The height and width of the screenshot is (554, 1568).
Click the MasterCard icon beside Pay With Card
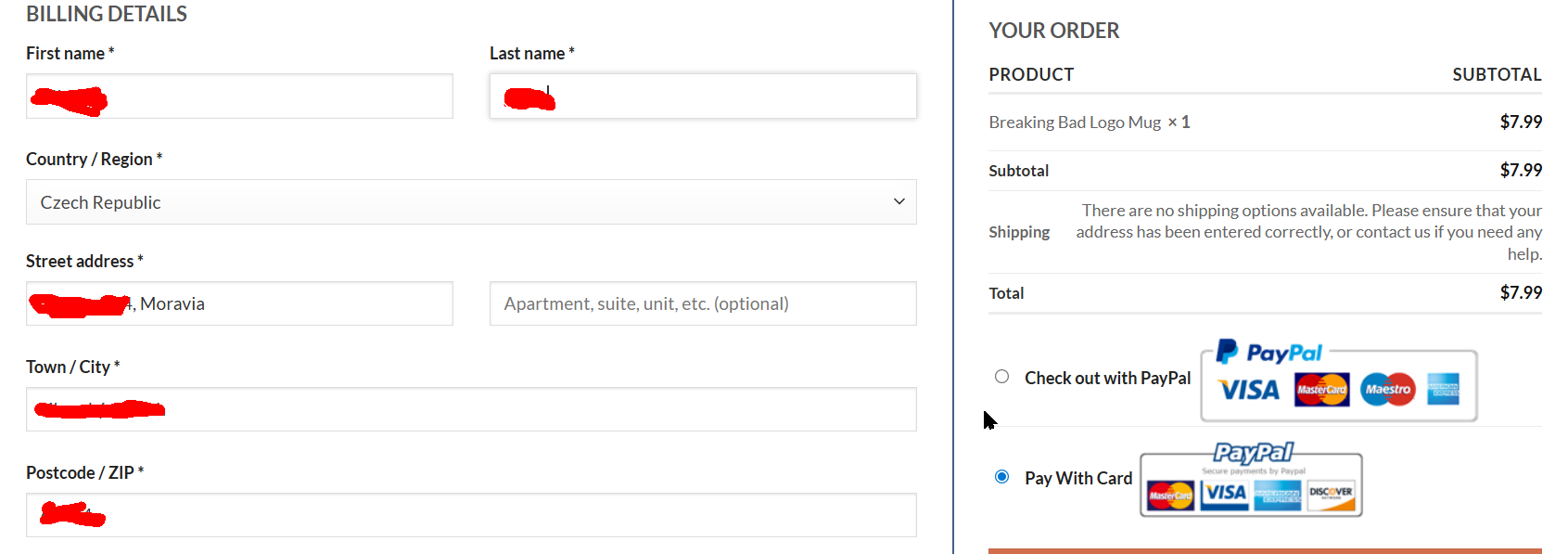pyautogui.click(x=1170, y=496)
